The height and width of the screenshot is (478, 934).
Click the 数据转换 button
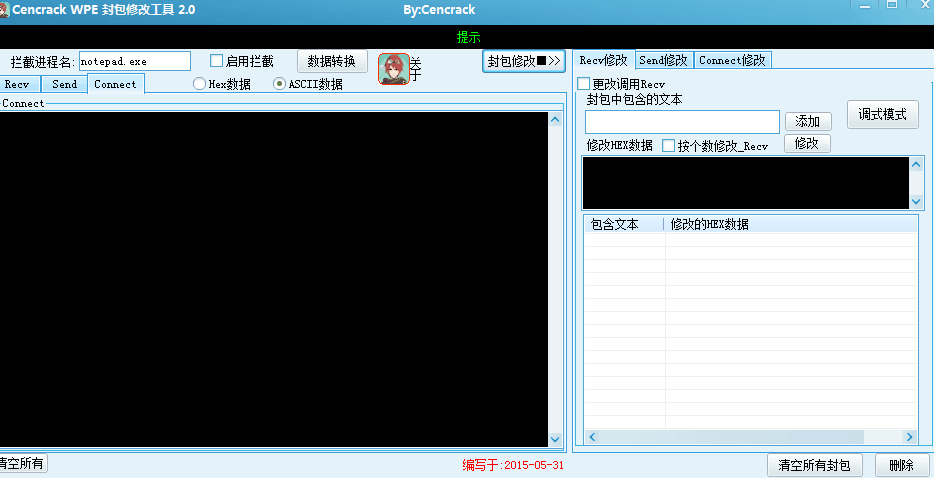(332, 61)
